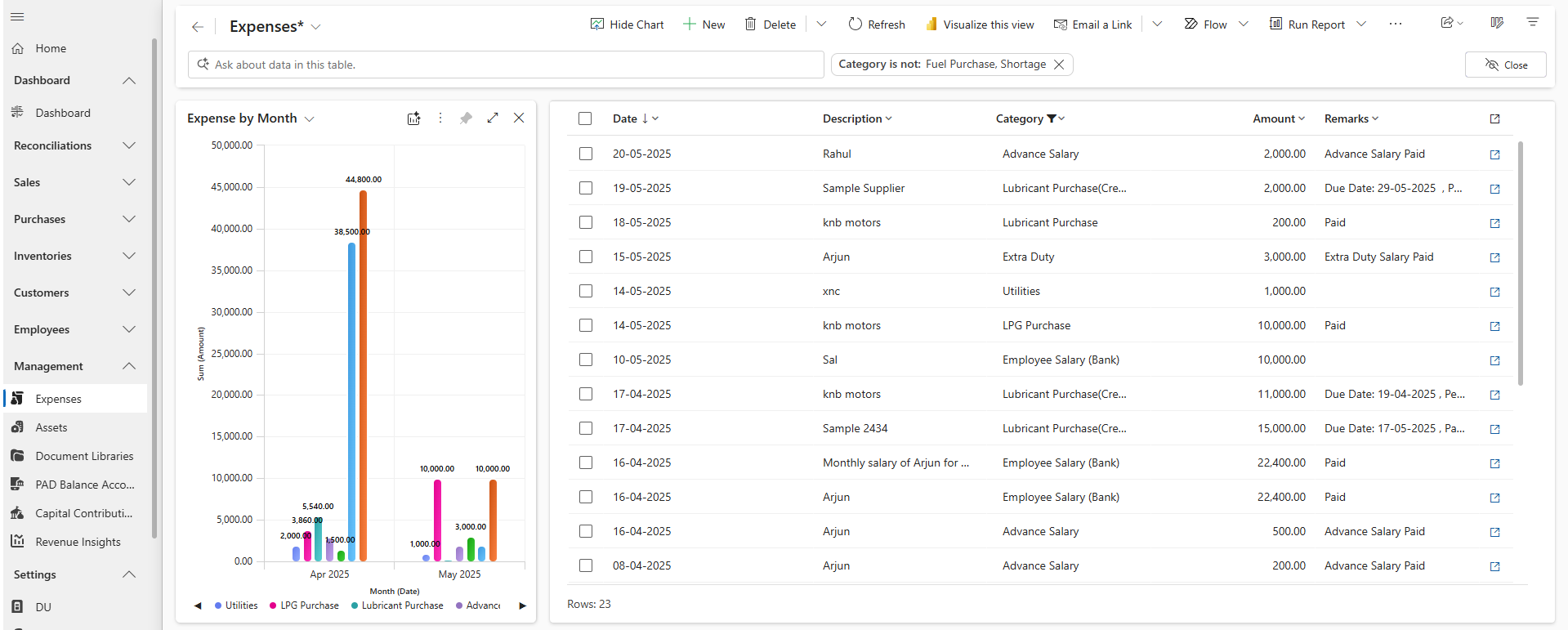
Task: Toggle the select all rows checkbox
Action: tap(585, 118)
